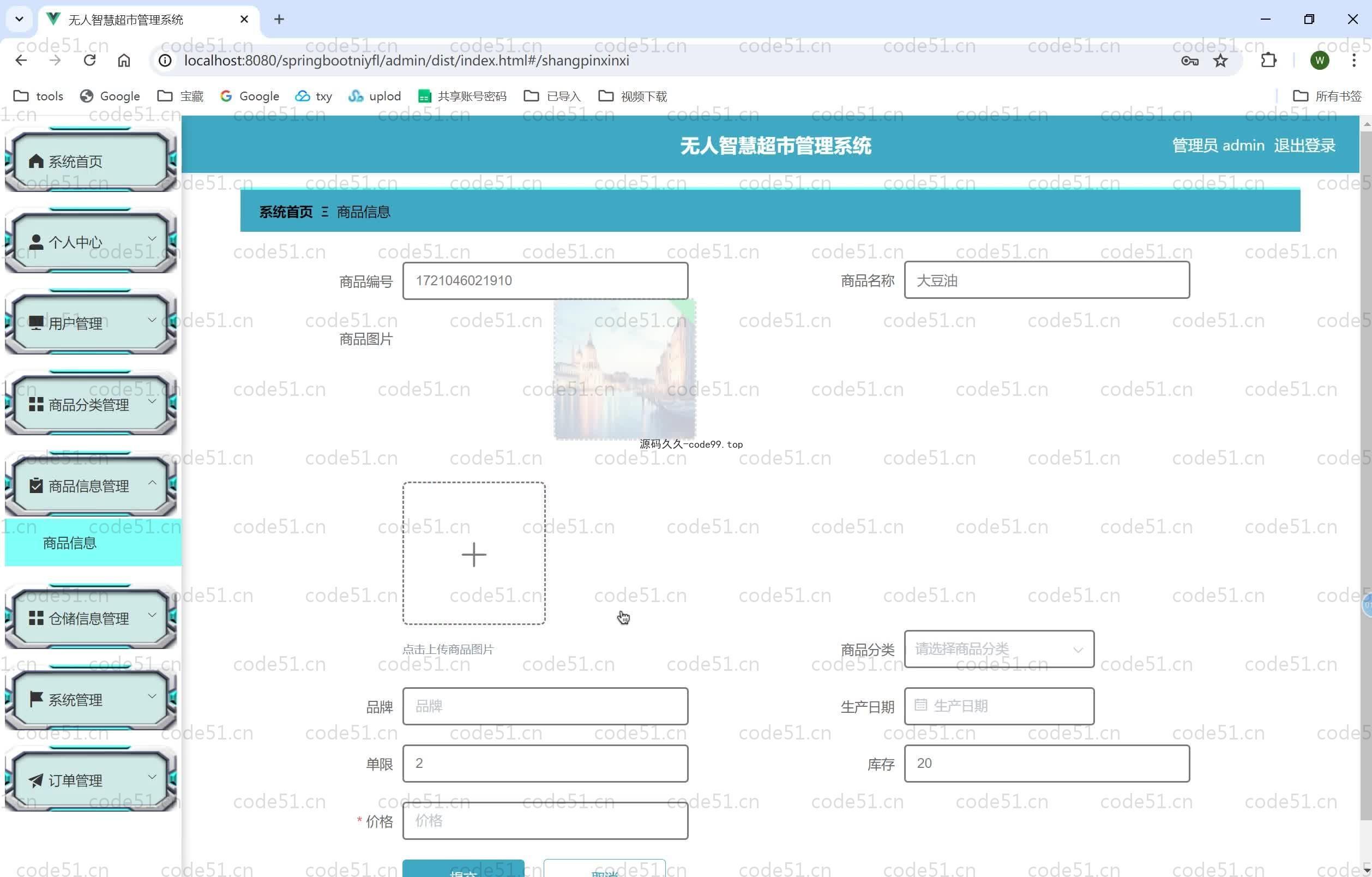Open the 宝藏 bookmark folder

point(180,97)
